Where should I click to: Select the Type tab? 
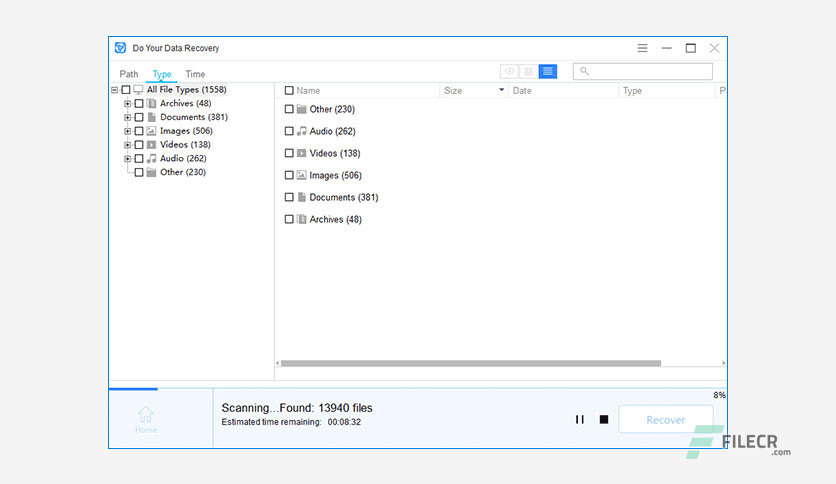coord(162,74)
